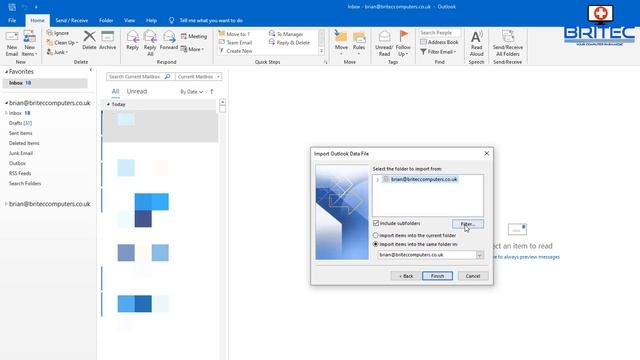Show Unread messages filter tab
The height and width of the screenshot is (360, 640).
tap(137, 91)
